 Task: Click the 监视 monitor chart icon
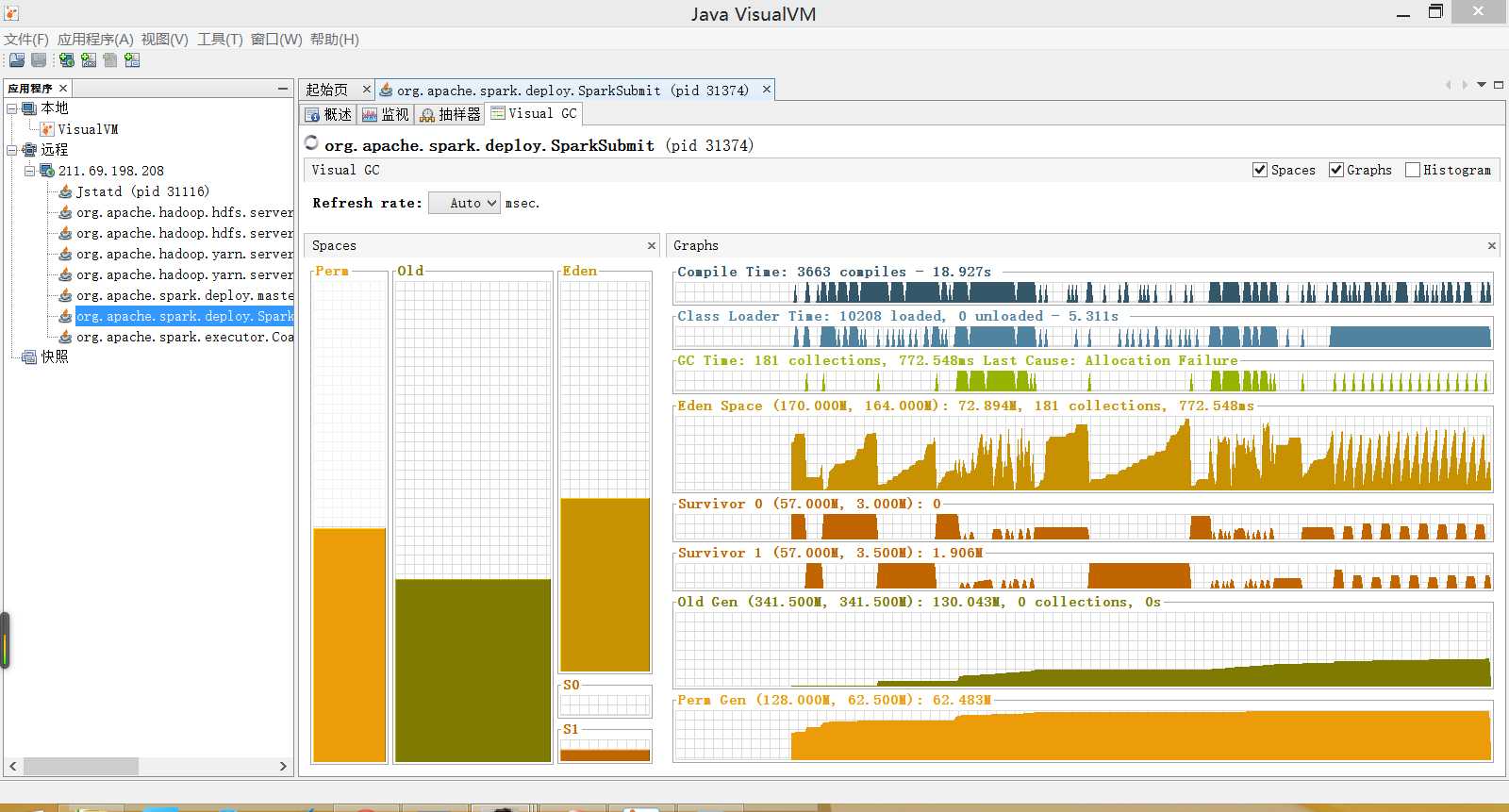(370, 115)
